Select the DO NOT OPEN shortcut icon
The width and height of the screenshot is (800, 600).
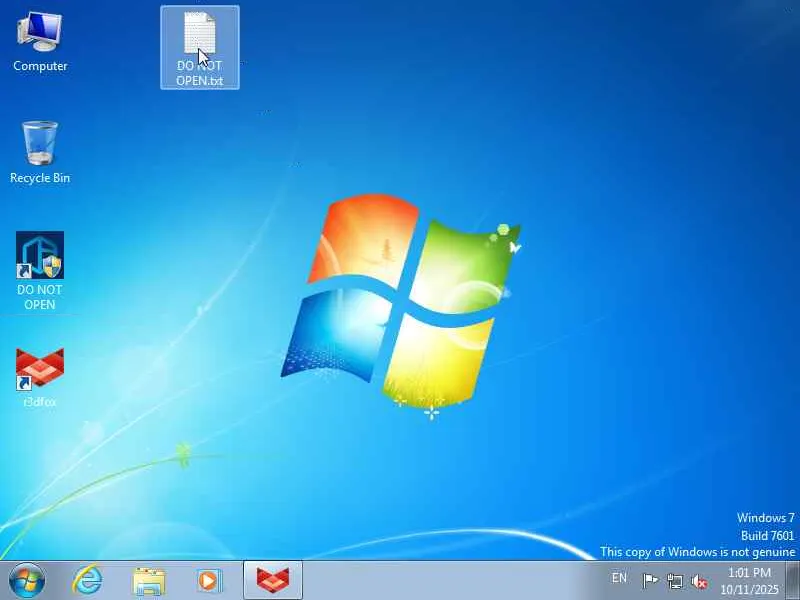(40, 271)
